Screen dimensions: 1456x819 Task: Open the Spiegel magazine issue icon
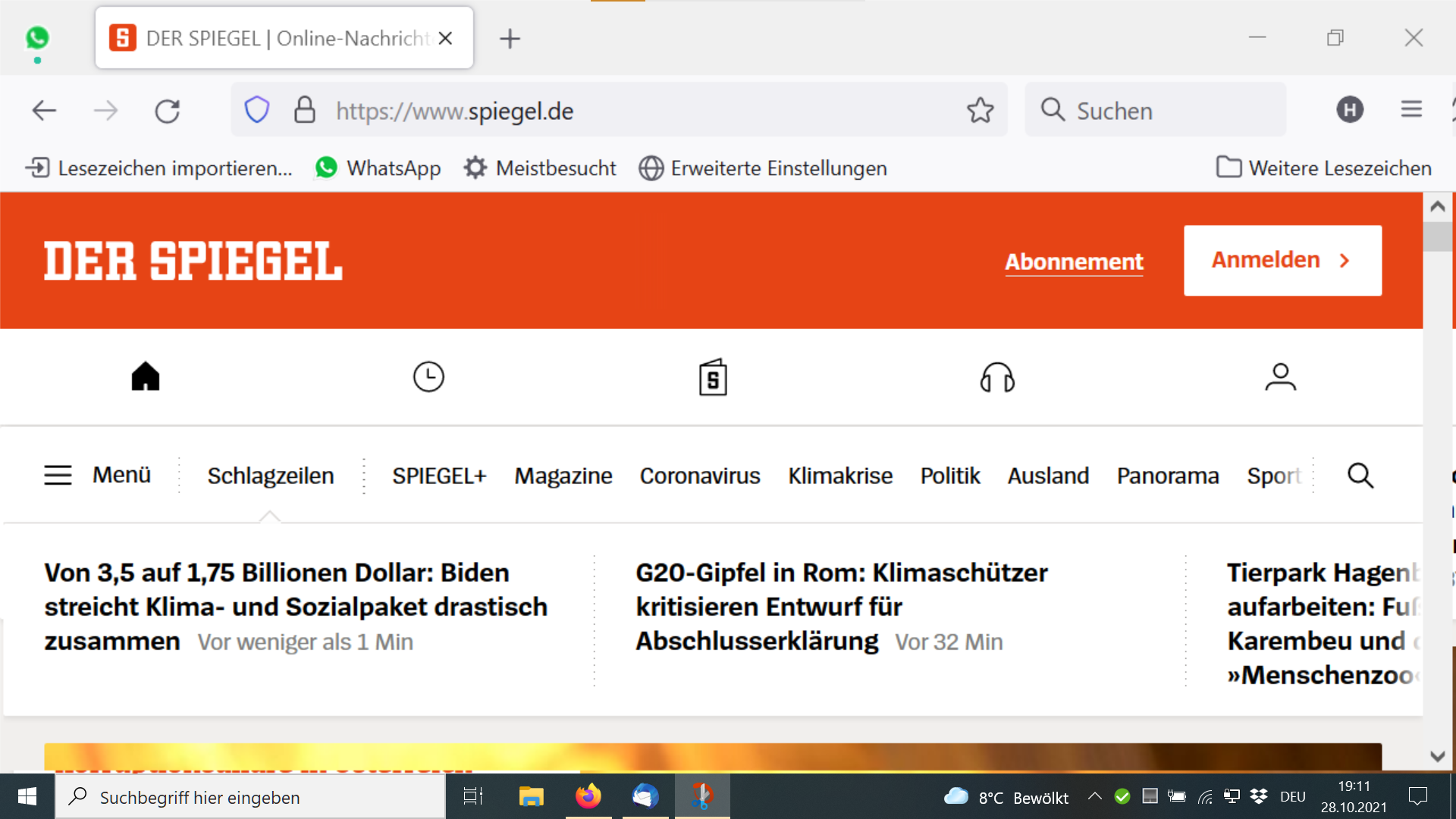[712, 378]
